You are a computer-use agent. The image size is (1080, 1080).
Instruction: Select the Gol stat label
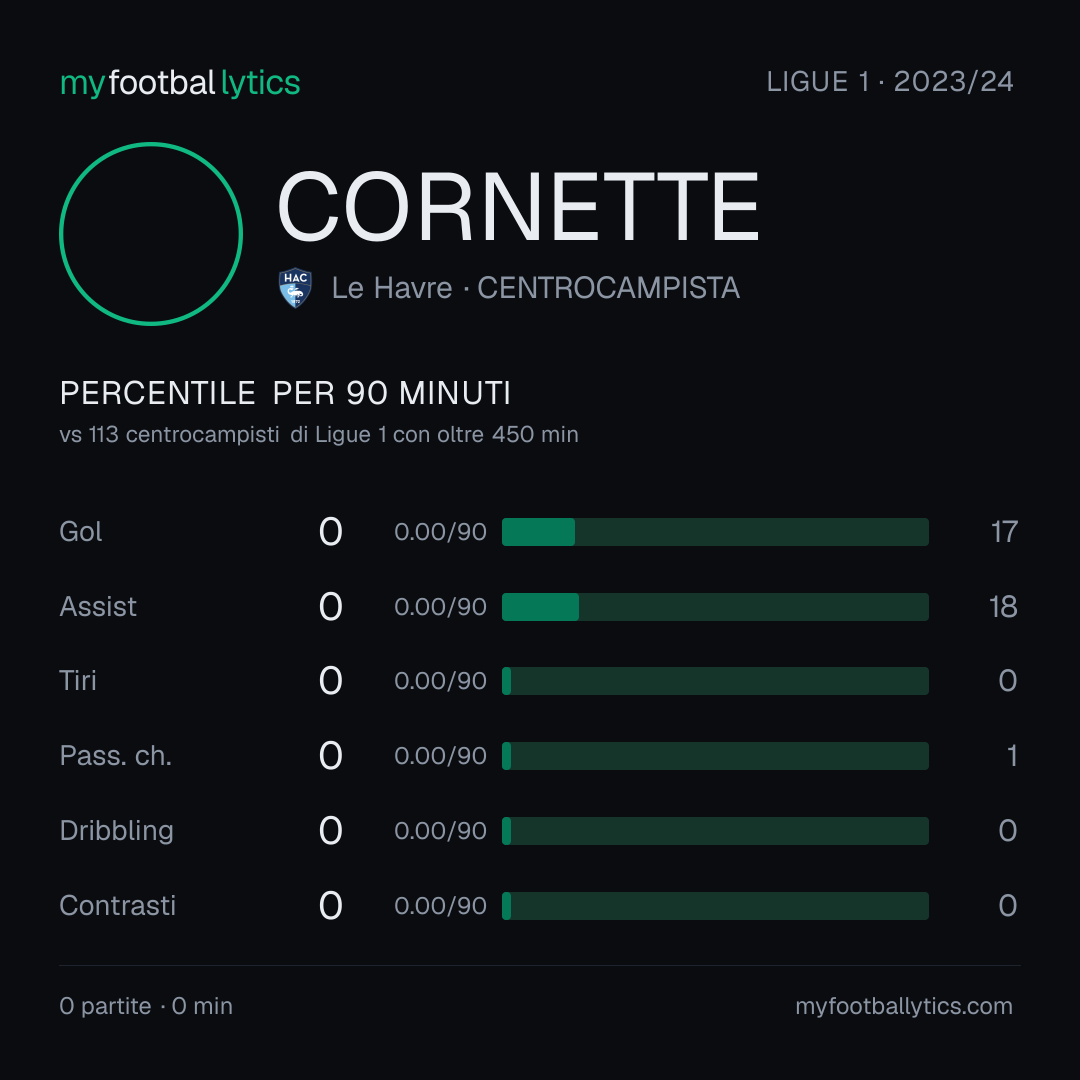[x=81, y=532]
